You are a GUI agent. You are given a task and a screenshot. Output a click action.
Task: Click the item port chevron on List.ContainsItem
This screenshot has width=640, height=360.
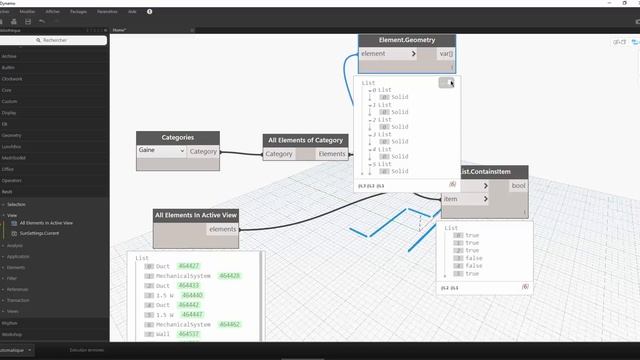pos(485,199)
